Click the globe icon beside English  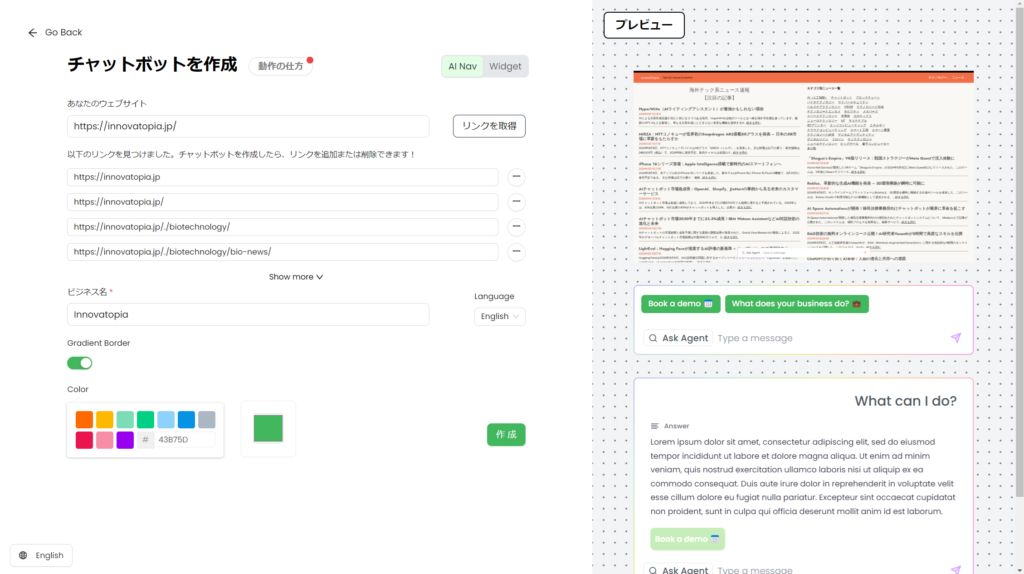pyautogui.click(x=24, y=555)
